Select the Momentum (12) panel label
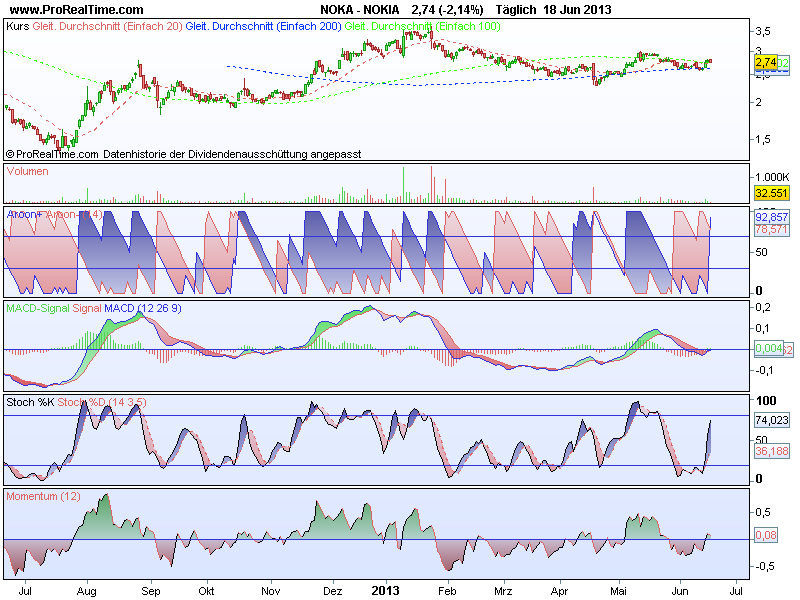This screenshot has height=600, width=800. click(43, 496)
